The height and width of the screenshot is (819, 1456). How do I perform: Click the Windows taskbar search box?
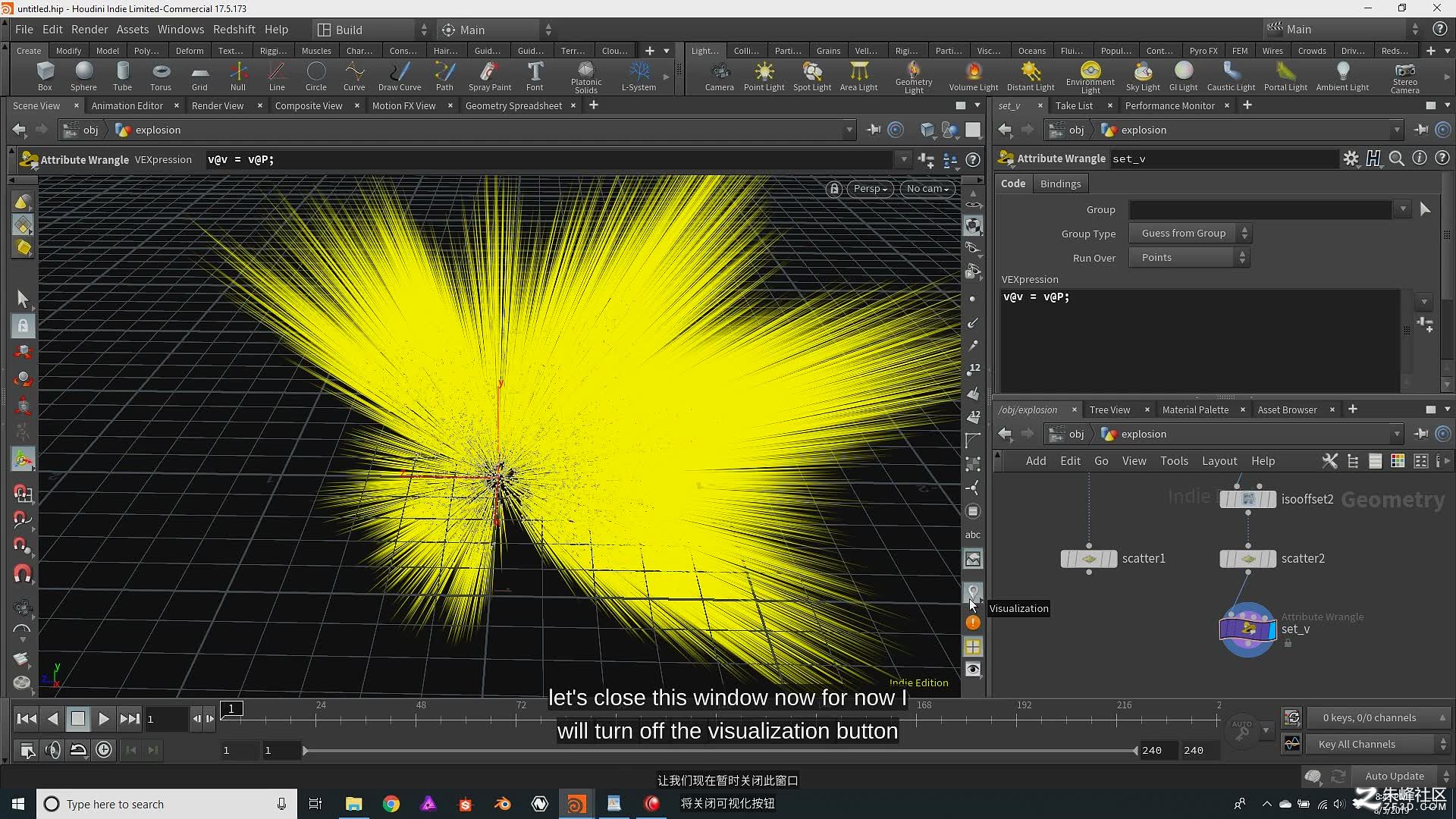tap(166, 804)
